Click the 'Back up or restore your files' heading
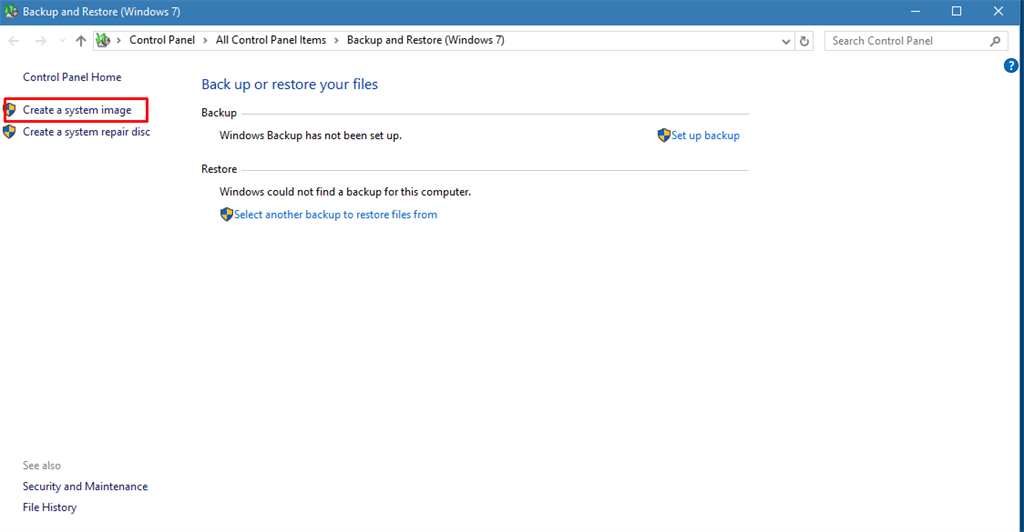This screenshot has width=1024, height=532. click(289, 84)
